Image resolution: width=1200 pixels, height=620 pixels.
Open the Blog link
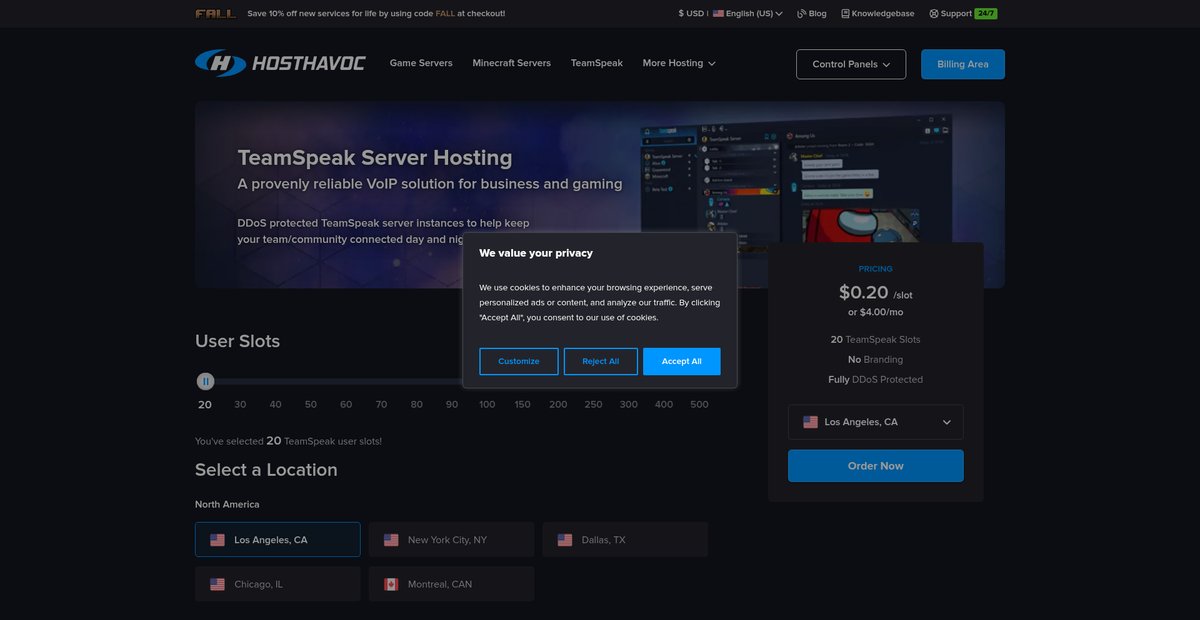click(812, 14)
